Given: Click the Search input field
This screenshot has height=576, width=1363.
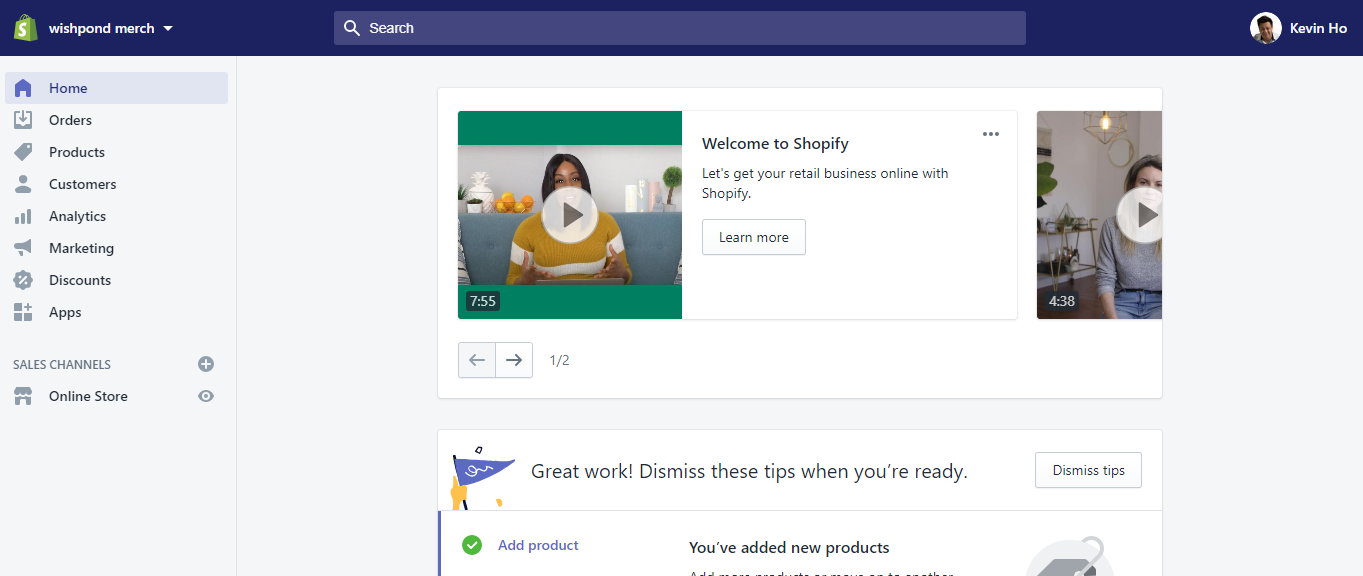Looking at the screenshot, I should point(680,28).
